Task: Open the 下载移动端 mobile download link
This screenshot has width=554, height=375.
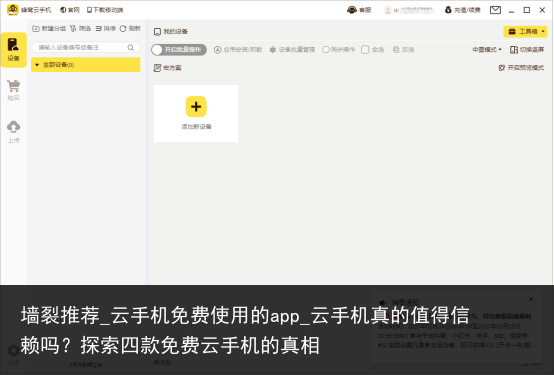Action: pos(105,10)
